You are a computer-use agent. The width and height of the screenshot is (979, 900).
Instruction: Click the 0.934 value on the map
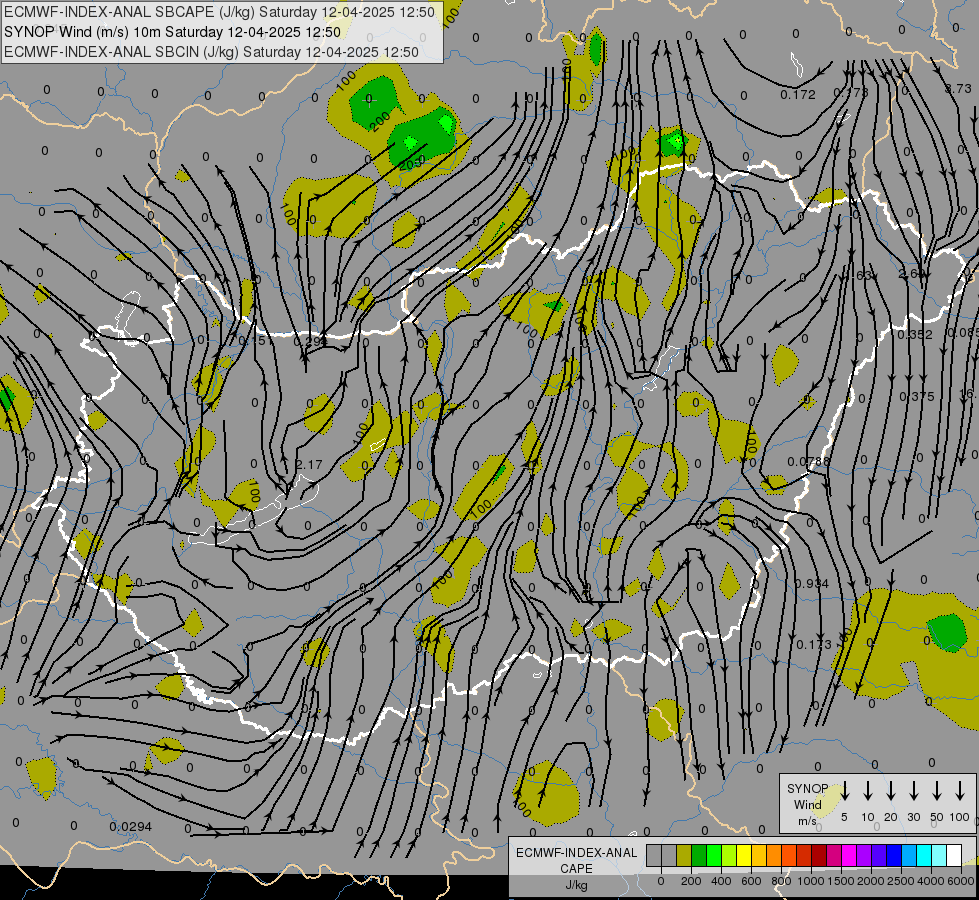pyautogui.click(x=812, y=584)
